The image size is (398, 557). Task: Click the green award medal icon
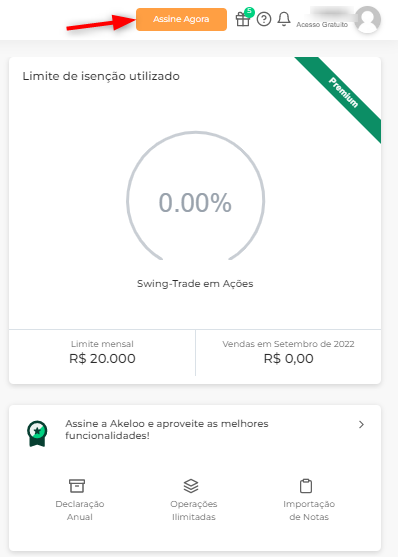(x=37, y=433)
